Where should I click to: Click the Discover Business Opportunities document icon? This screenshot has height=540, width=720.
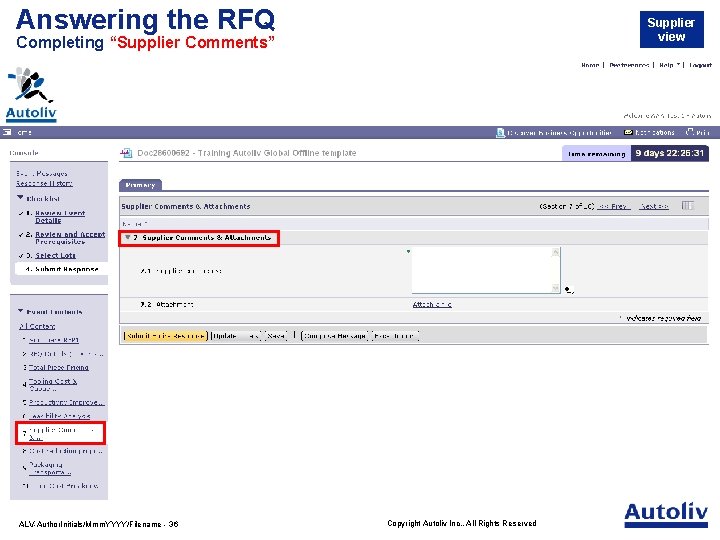(x=501, y=132)
